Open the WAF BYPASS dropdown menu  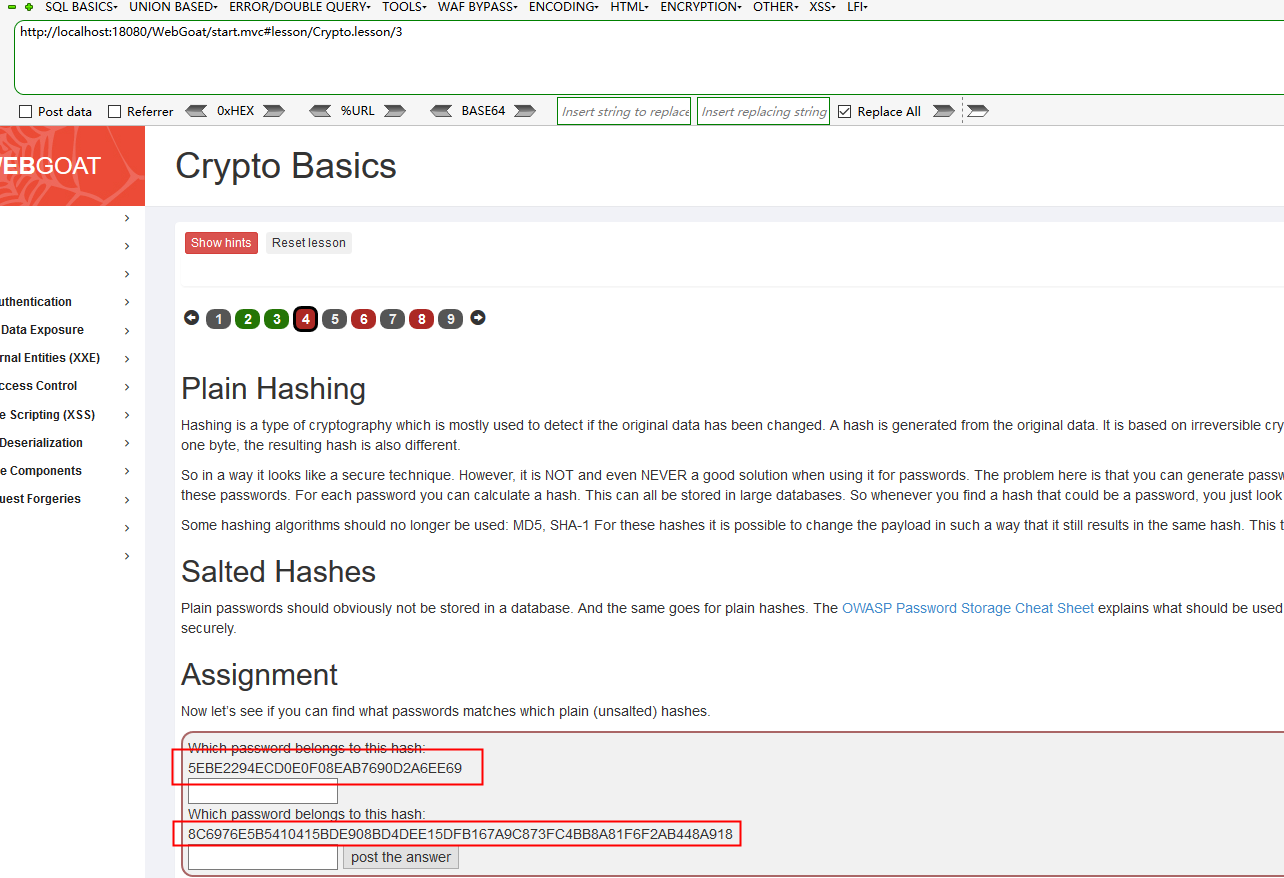point(477,7)
